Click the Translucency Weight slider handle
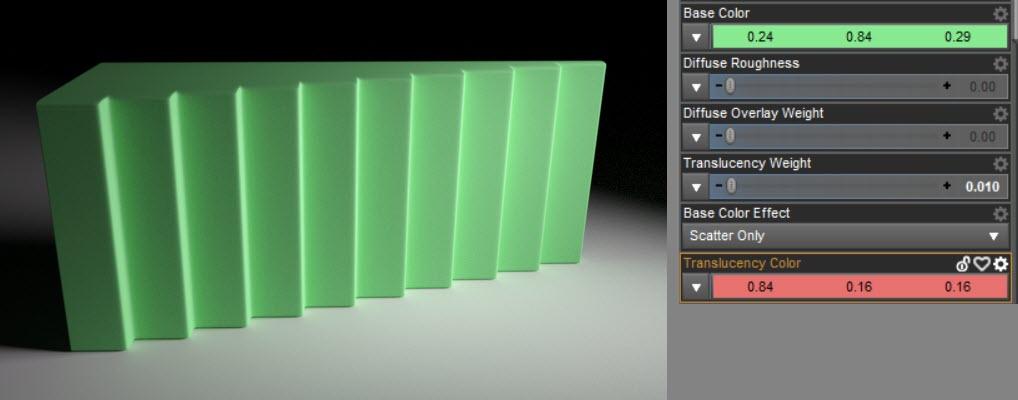The image size is (1018, 400). pyautogui.click(x=732, y=186)
